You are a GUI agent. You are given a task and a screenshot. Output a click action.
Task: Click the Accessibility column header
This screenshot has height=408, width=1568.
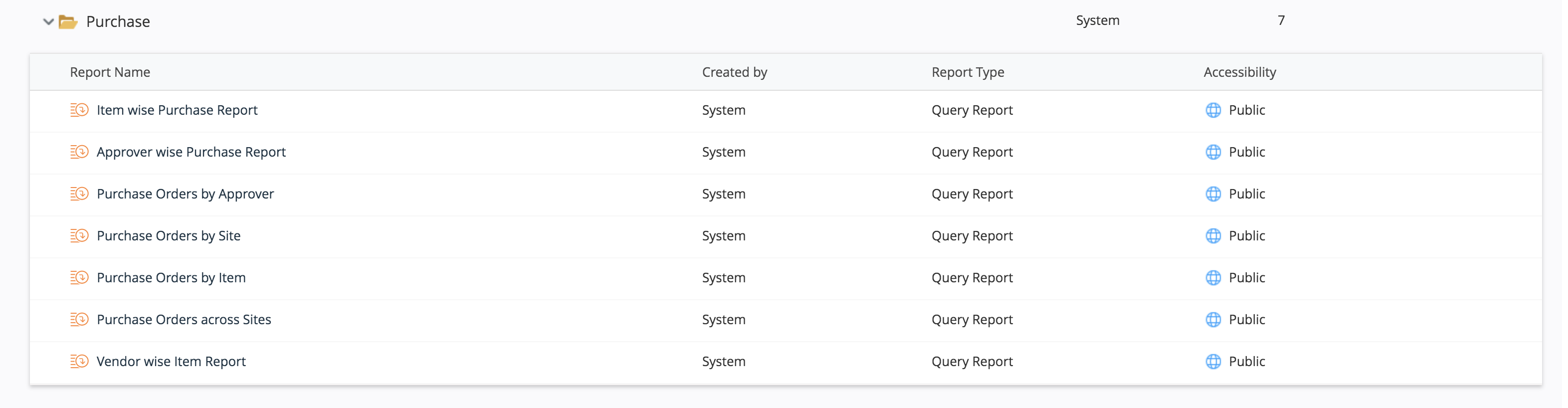(1239, 72)
